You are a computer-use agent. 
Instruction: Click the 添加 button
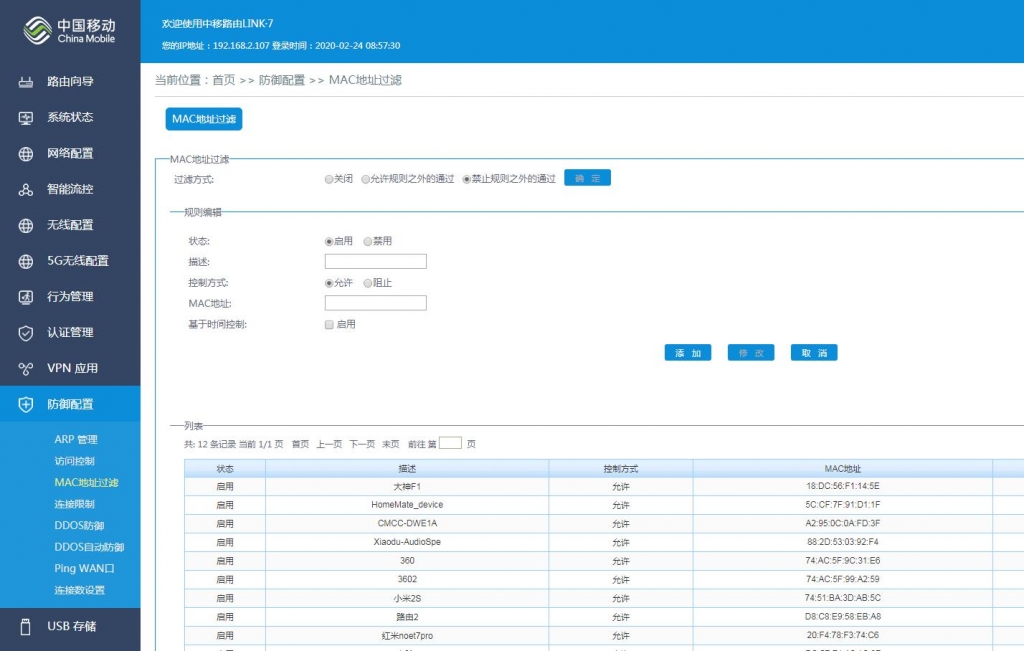pyautogui.click(x=688, y=353)
